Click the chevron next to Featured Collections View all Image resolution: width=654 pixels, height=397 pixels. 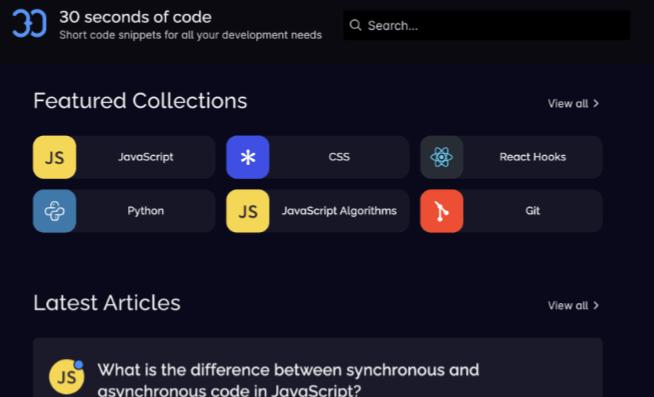[596, 103]
